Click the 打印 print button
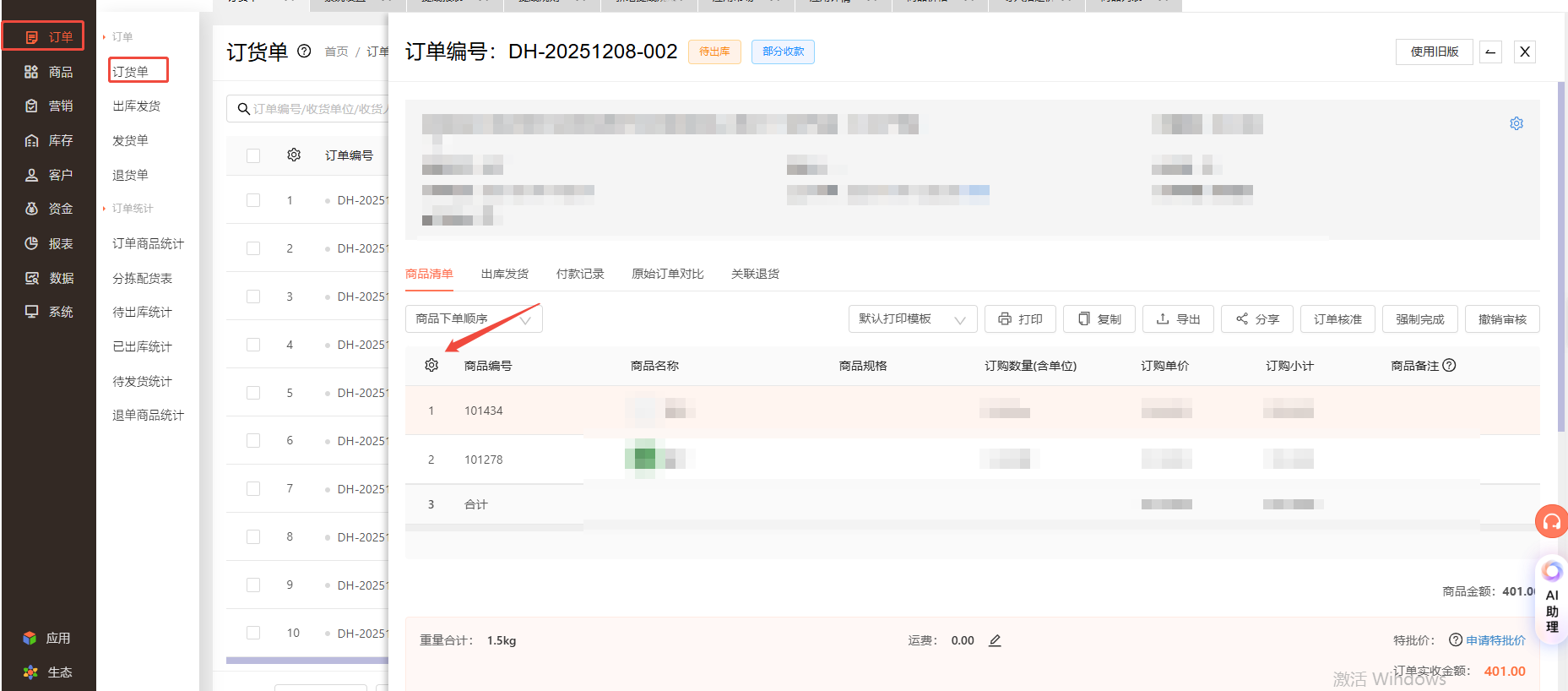1568x691 pixels. pyautogui.click(x=1020, y=319)
